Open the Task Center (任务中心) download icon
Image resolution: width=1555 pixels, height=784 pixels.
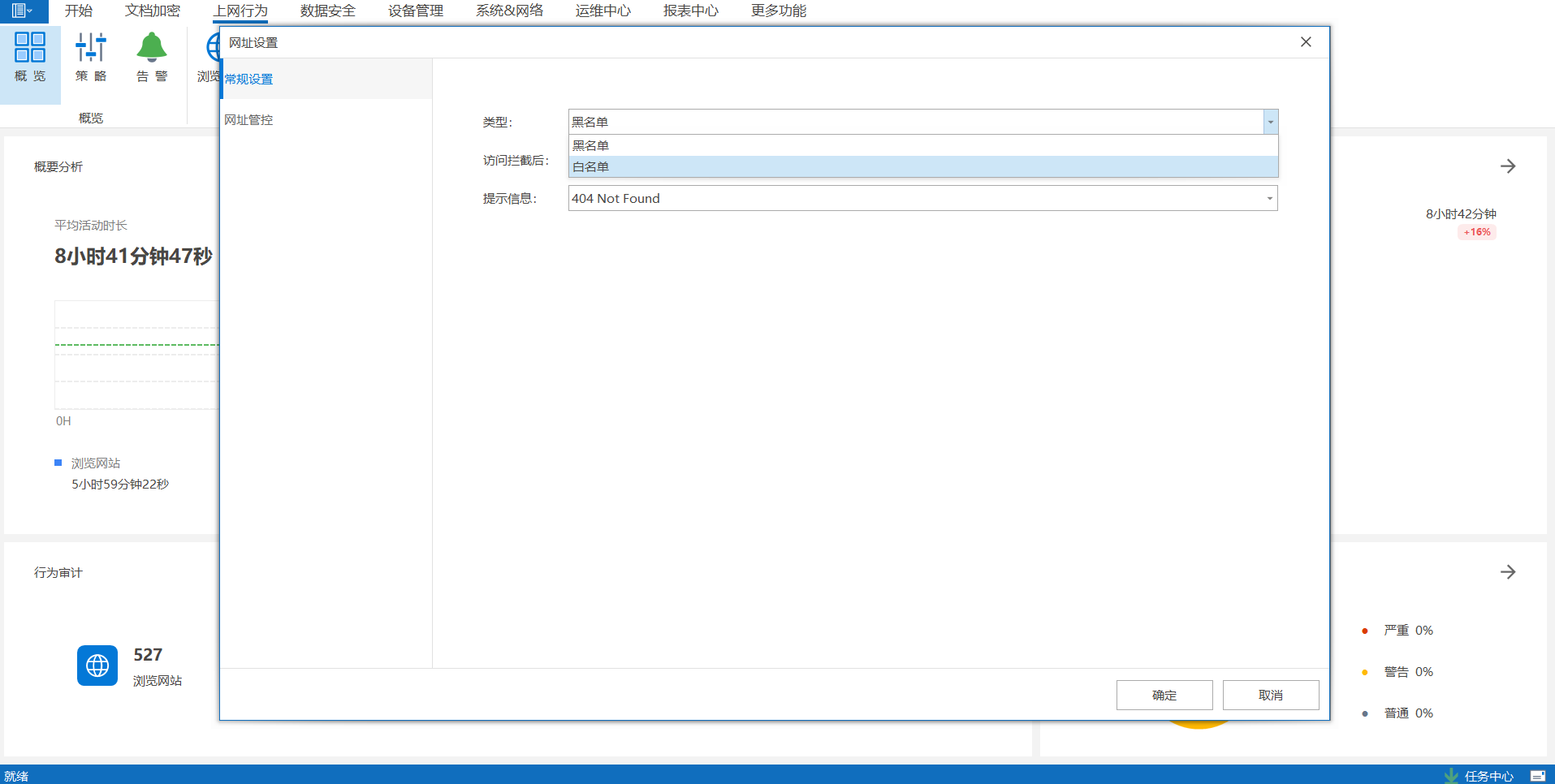coord(1451,776)
